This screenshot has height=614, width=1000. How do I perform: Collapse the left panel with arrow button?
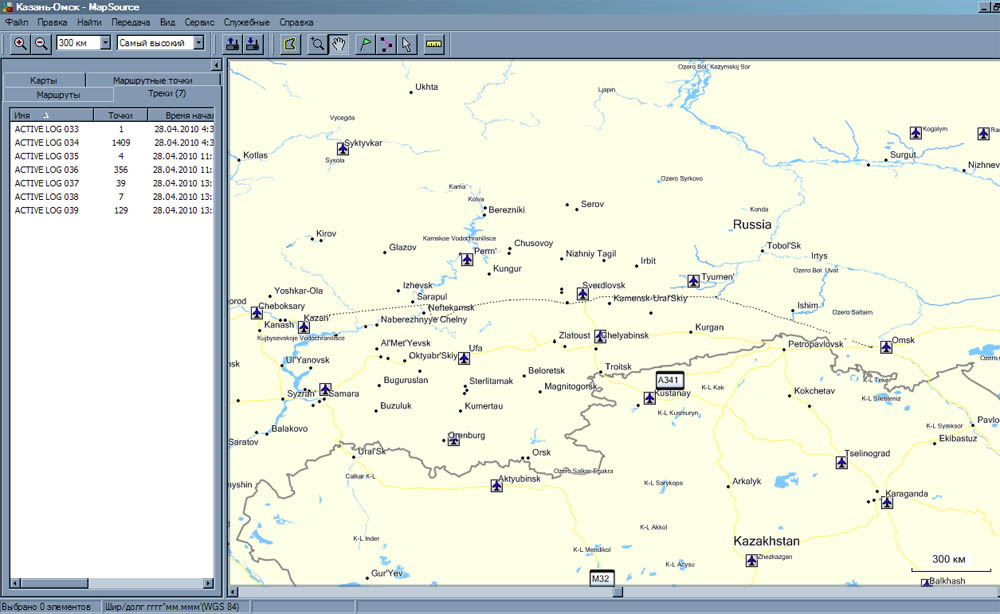click(x=216, y=66)
